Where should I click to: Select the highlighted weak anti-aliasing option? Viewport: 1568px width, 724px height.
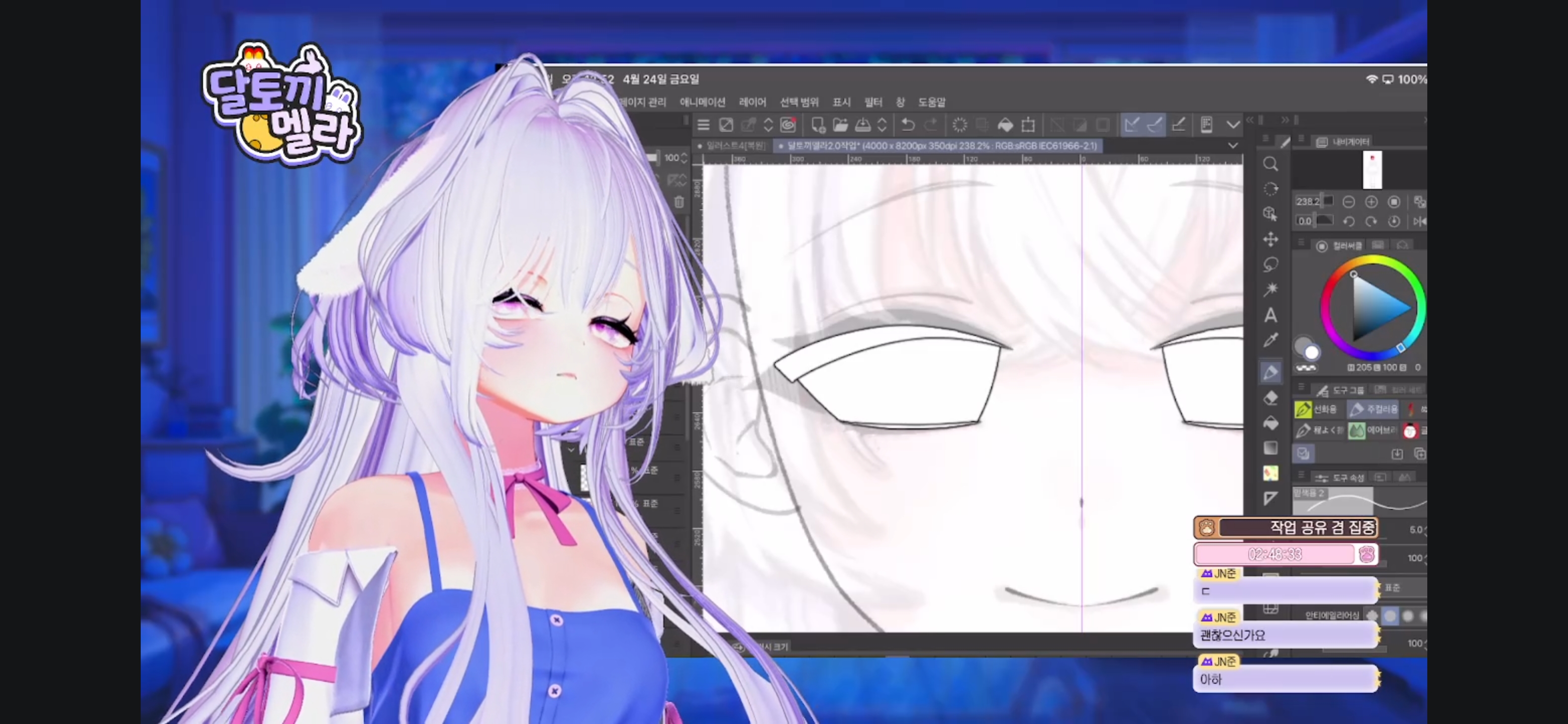pos(1390,615)
